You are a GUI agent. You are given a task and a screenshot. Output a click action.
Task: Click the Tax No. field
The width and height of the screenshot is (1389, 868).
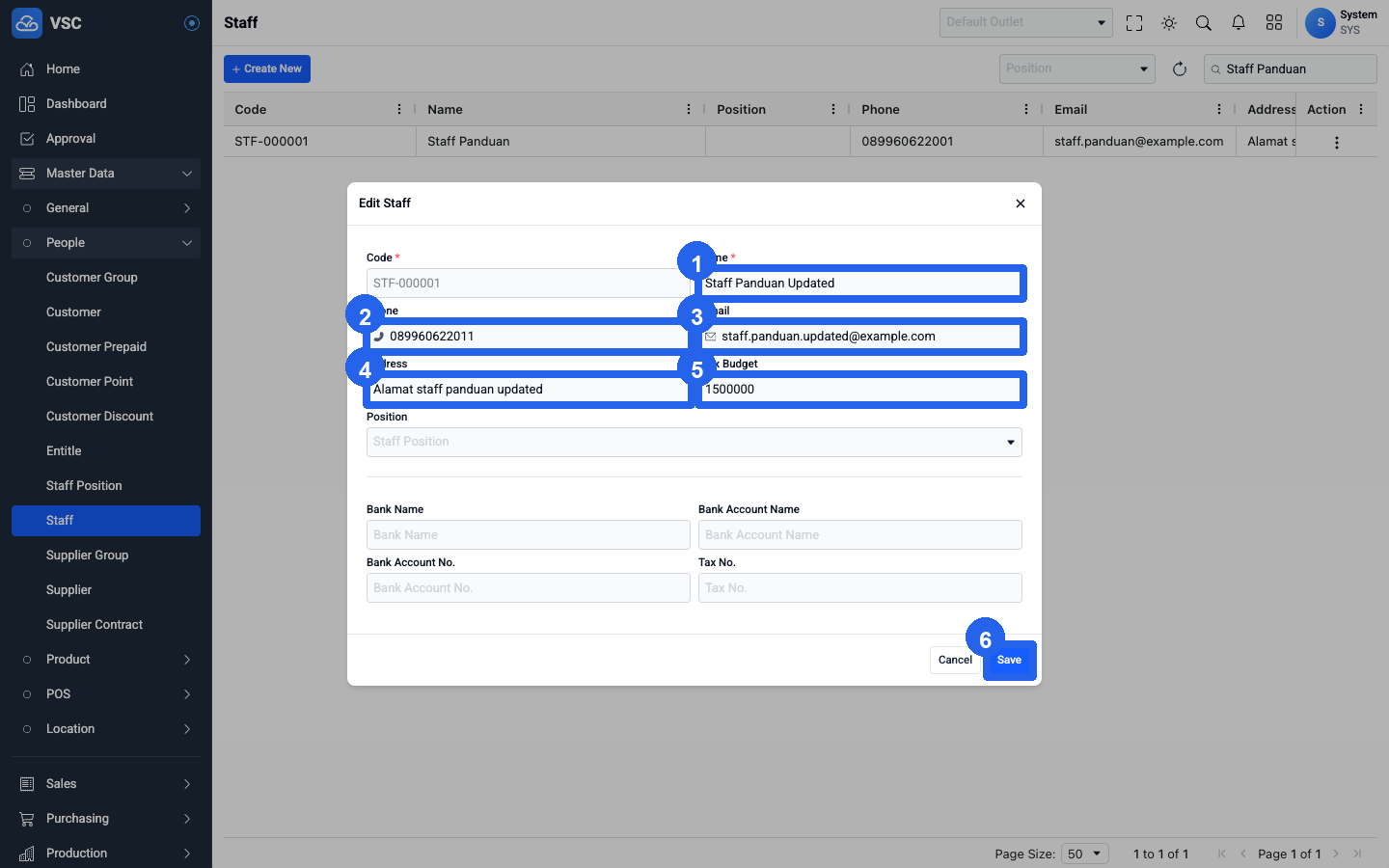[x=860, y=587]
